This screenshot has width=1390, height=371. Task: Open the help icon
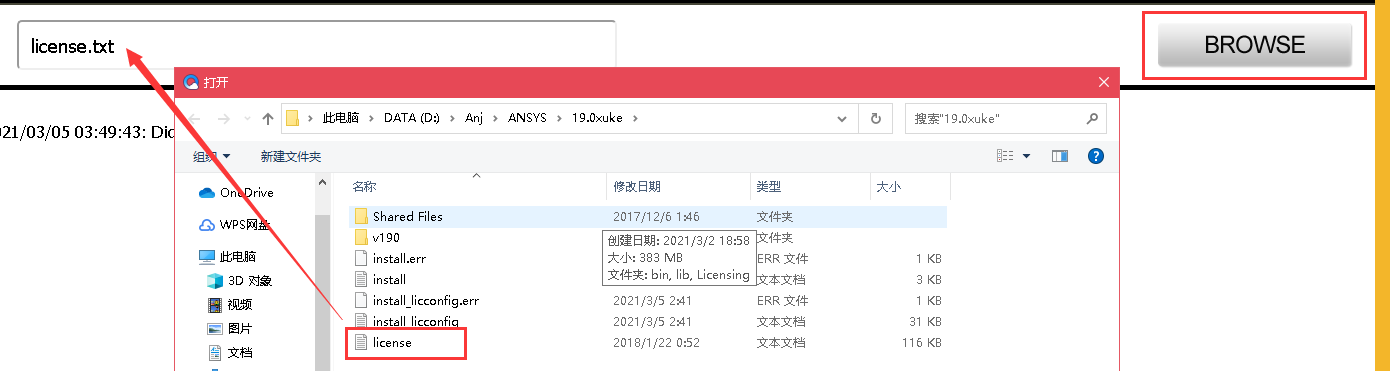pyautogui.click(x=1096, y=156)
